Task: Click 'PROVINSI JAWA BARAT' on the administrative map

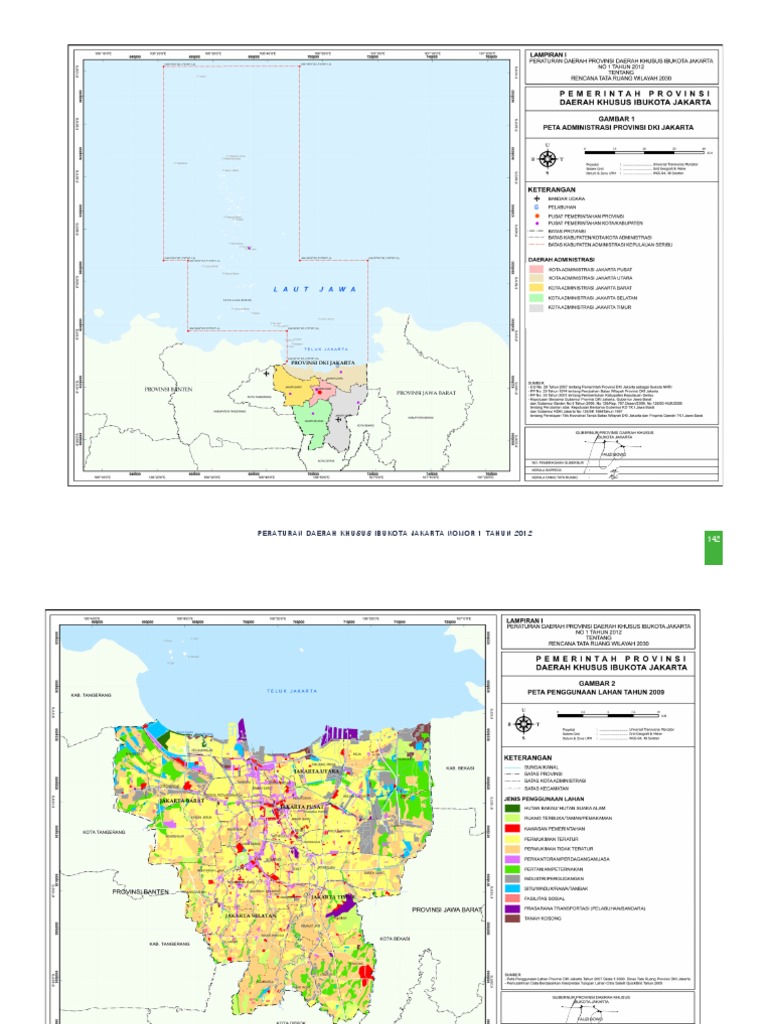Action: [x=426, y=392]
